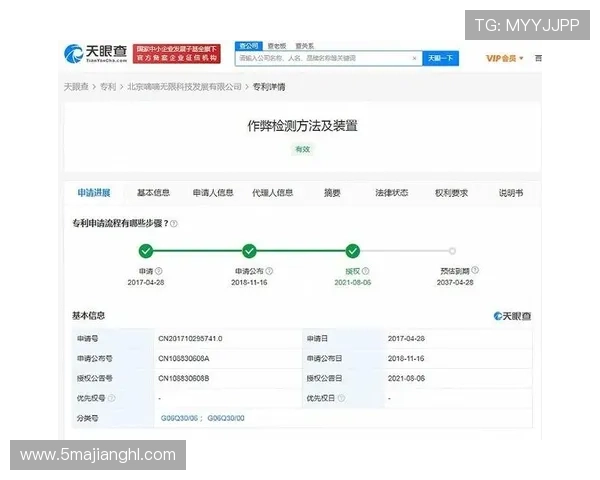Click the help icon next to 预估到期 step
This screenshot has height=480, width=600.
point(475,270)
